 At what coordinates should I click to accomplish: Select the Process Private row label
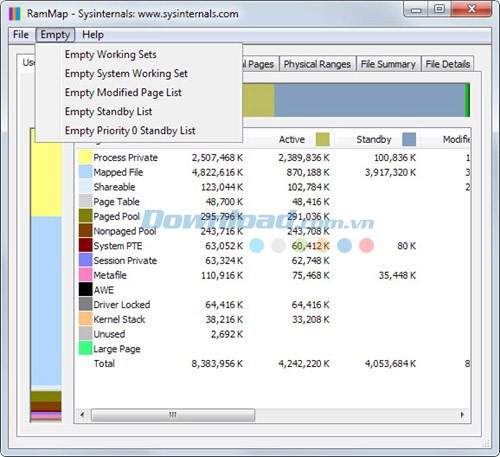125,158
